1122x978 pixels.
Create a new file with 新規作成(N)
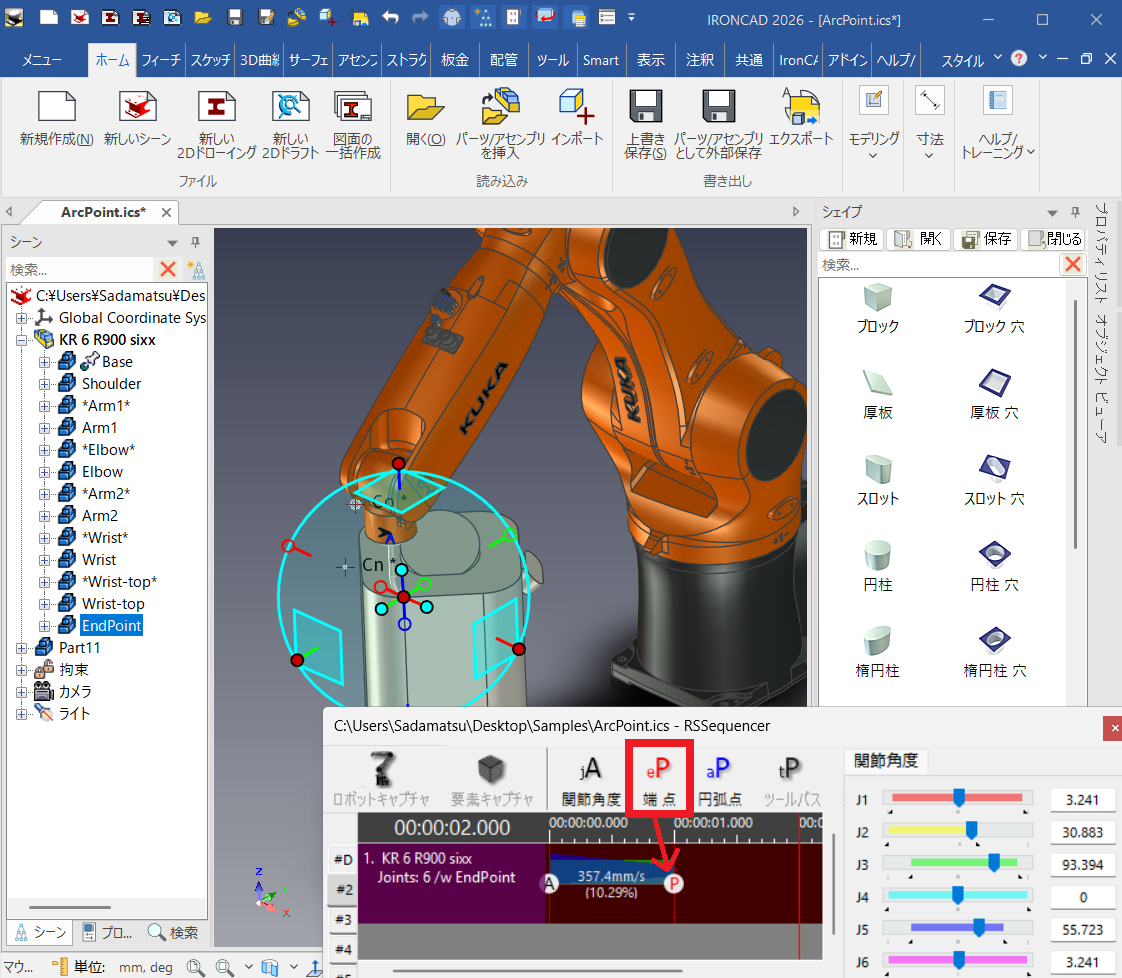[x=57, y=119]
